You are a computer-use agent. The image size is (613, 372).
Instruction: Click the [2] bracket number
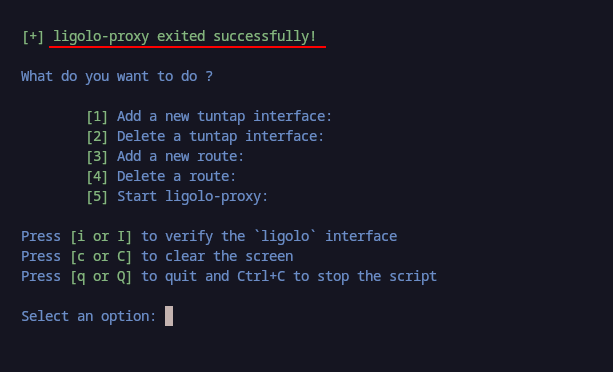[97, 136]
